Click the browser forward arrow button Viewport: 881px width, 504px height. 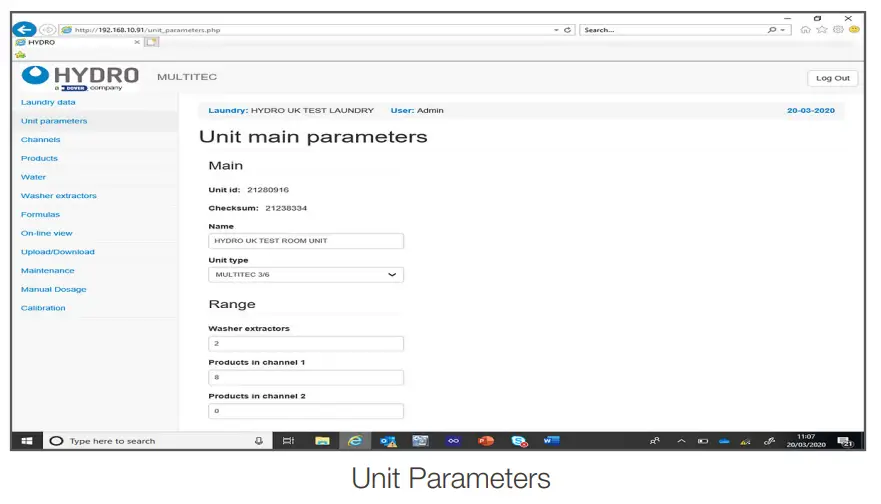pyautogui.click(x=48, y=30)
